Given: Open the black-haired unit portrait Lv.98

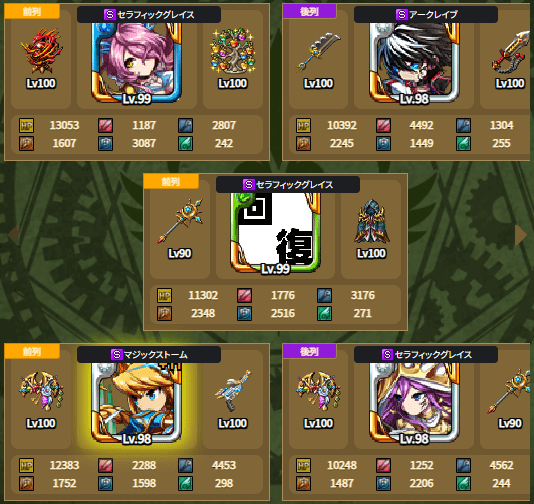Looking at the screenshot, I should click(x=414, y=63).
